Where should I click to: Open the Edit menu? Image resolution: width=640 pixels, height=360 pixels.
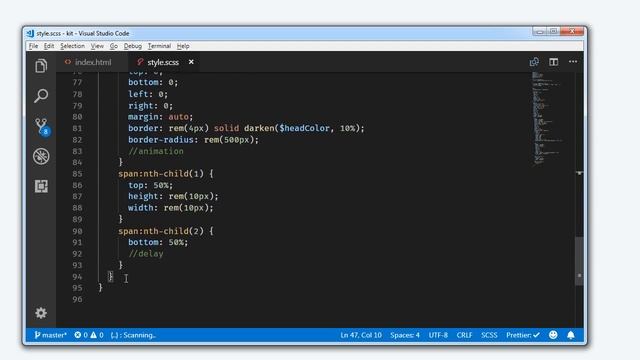pyautogui.click(x=49, y=46)
